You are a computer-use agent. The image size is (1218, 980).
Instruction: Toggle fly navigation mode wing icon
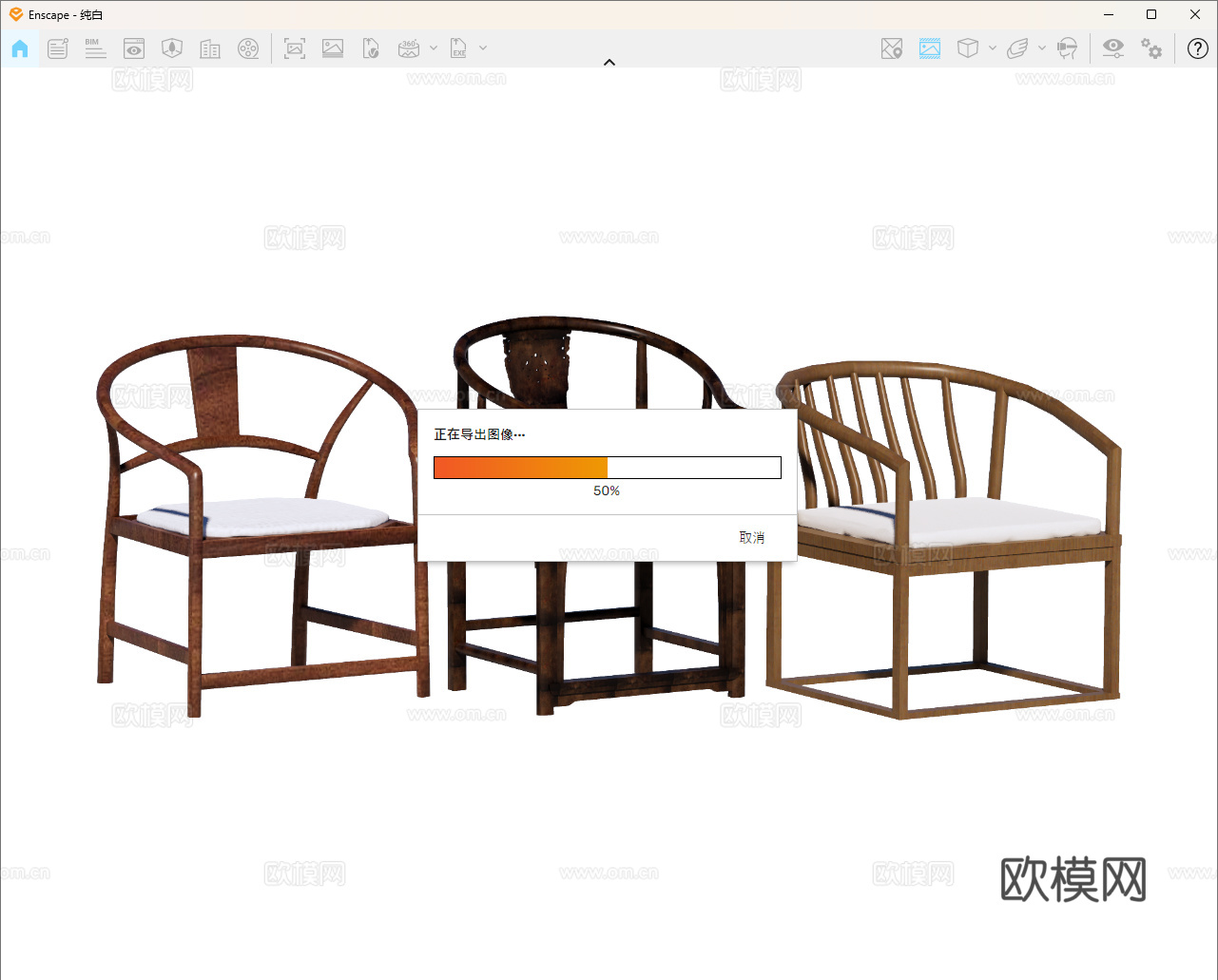(1017, 48)
